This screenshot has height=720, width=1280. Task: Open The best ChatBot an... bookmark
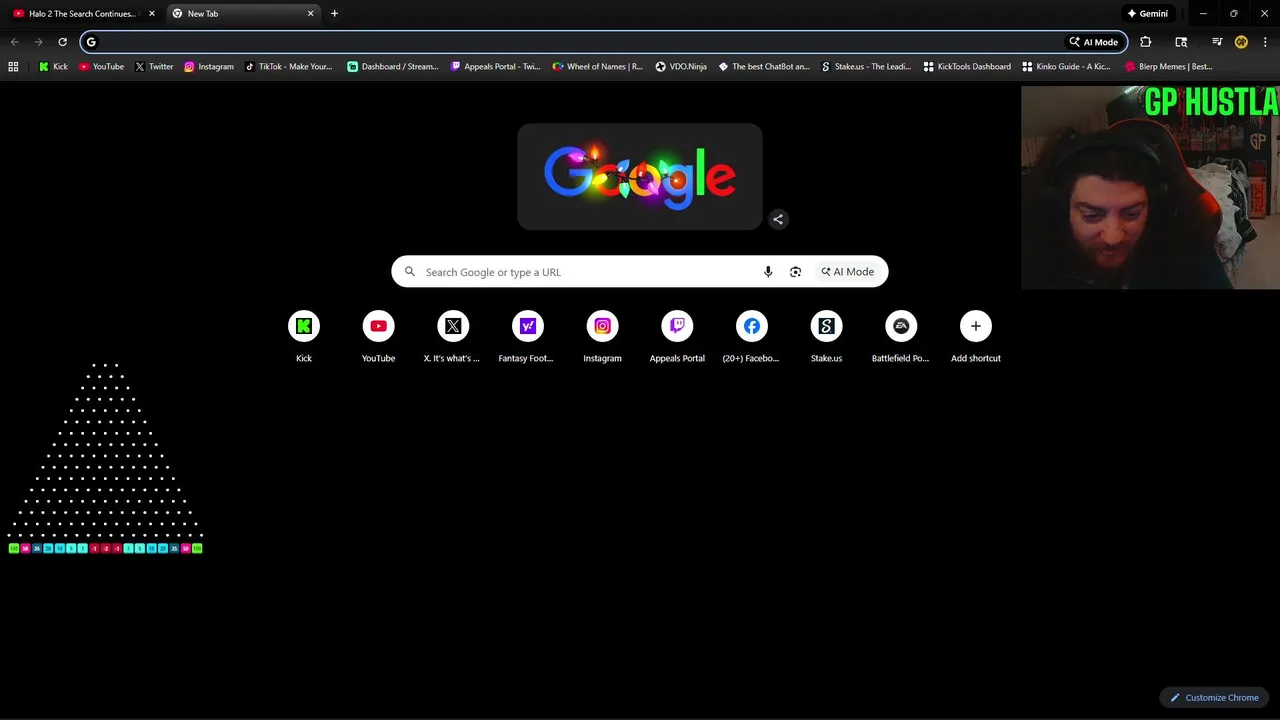tap(764, 67)
